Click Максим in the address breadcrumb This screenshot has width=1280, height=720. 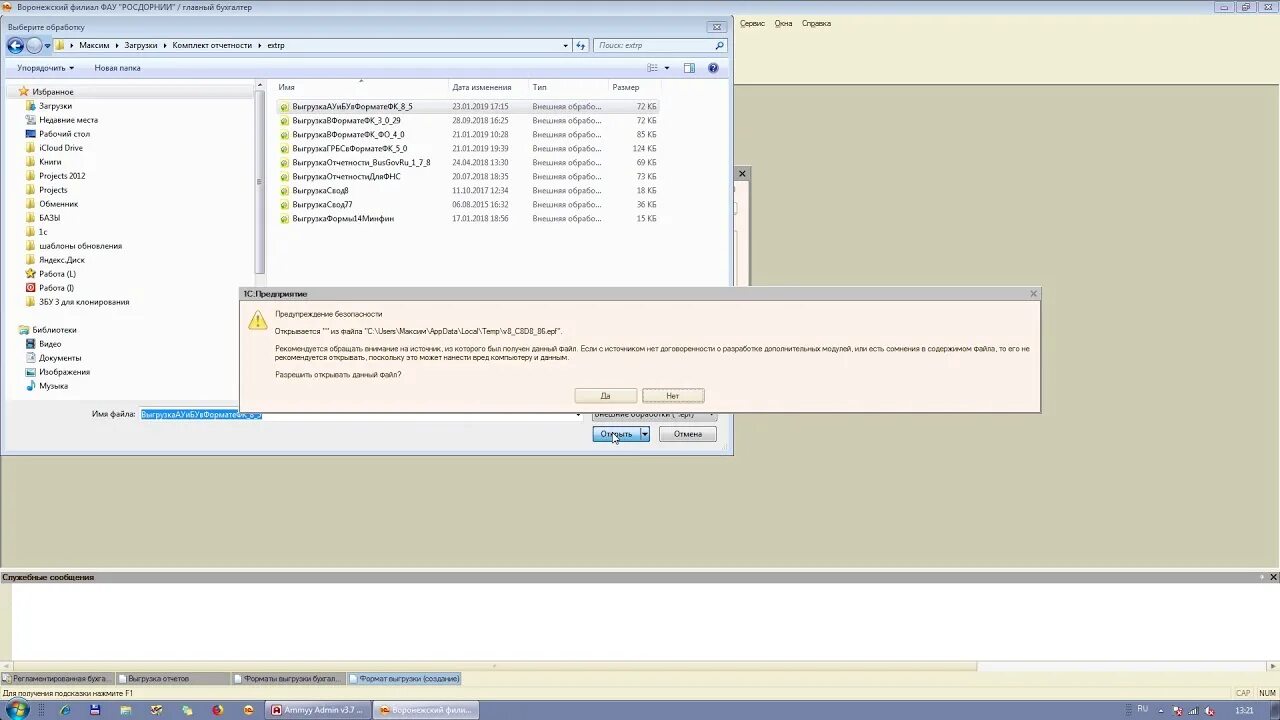(94, 46)
